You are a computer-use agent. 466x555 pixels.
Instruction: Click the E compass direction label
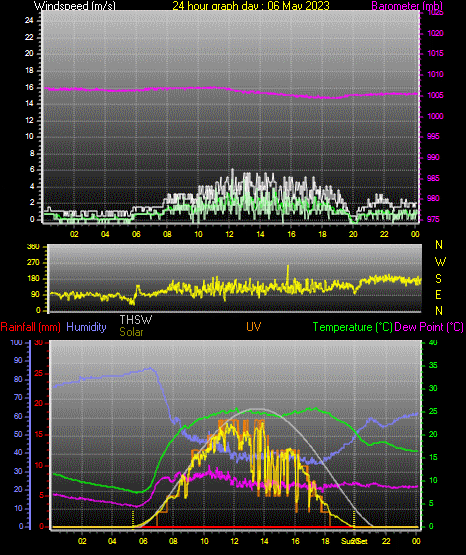point(438,295)
